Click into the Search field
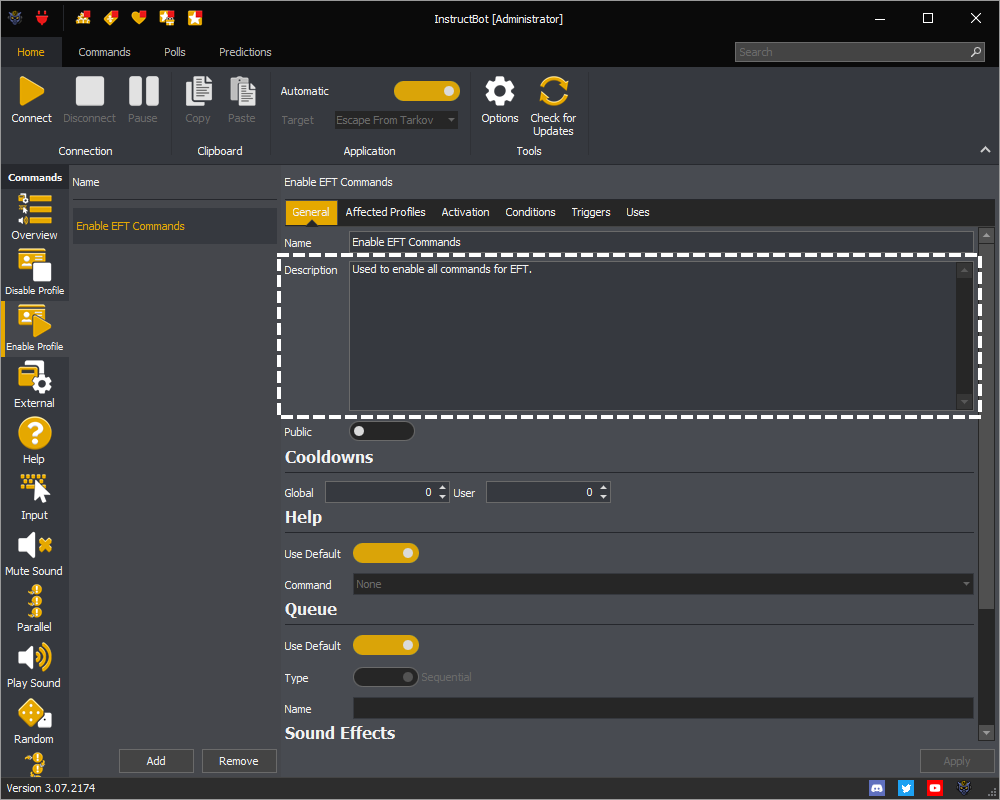 point(852,52)
